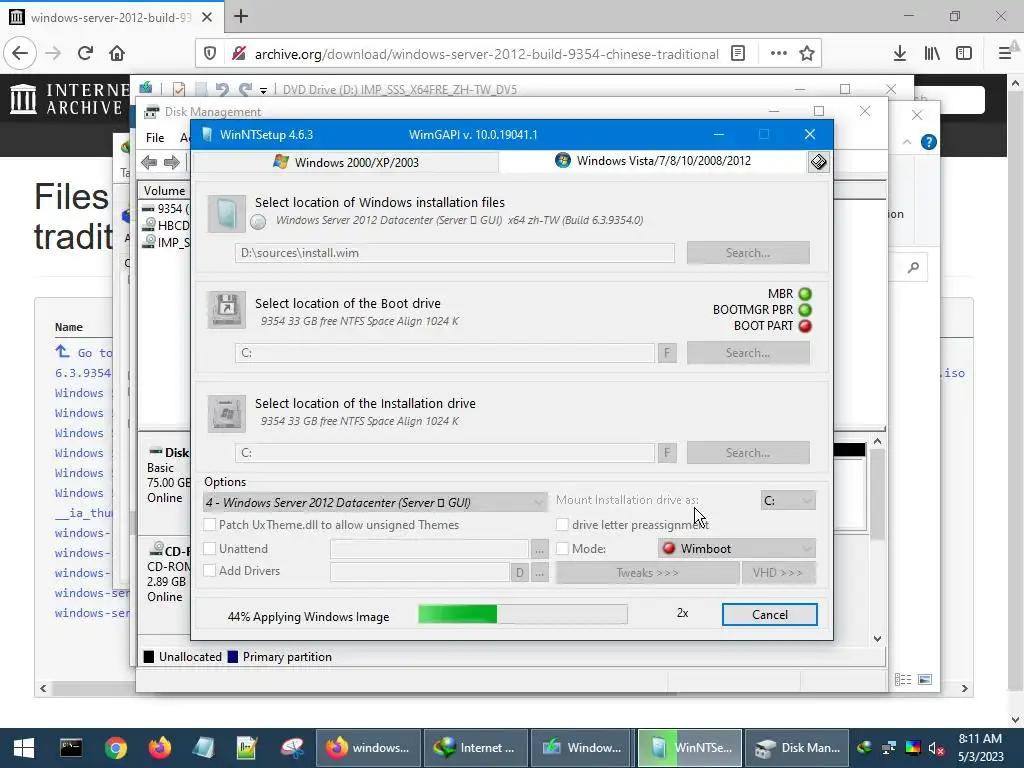The width and height of the screenshot is (1024, 768).
Task: Bookmark this page star icon
Action: point(807,53)
